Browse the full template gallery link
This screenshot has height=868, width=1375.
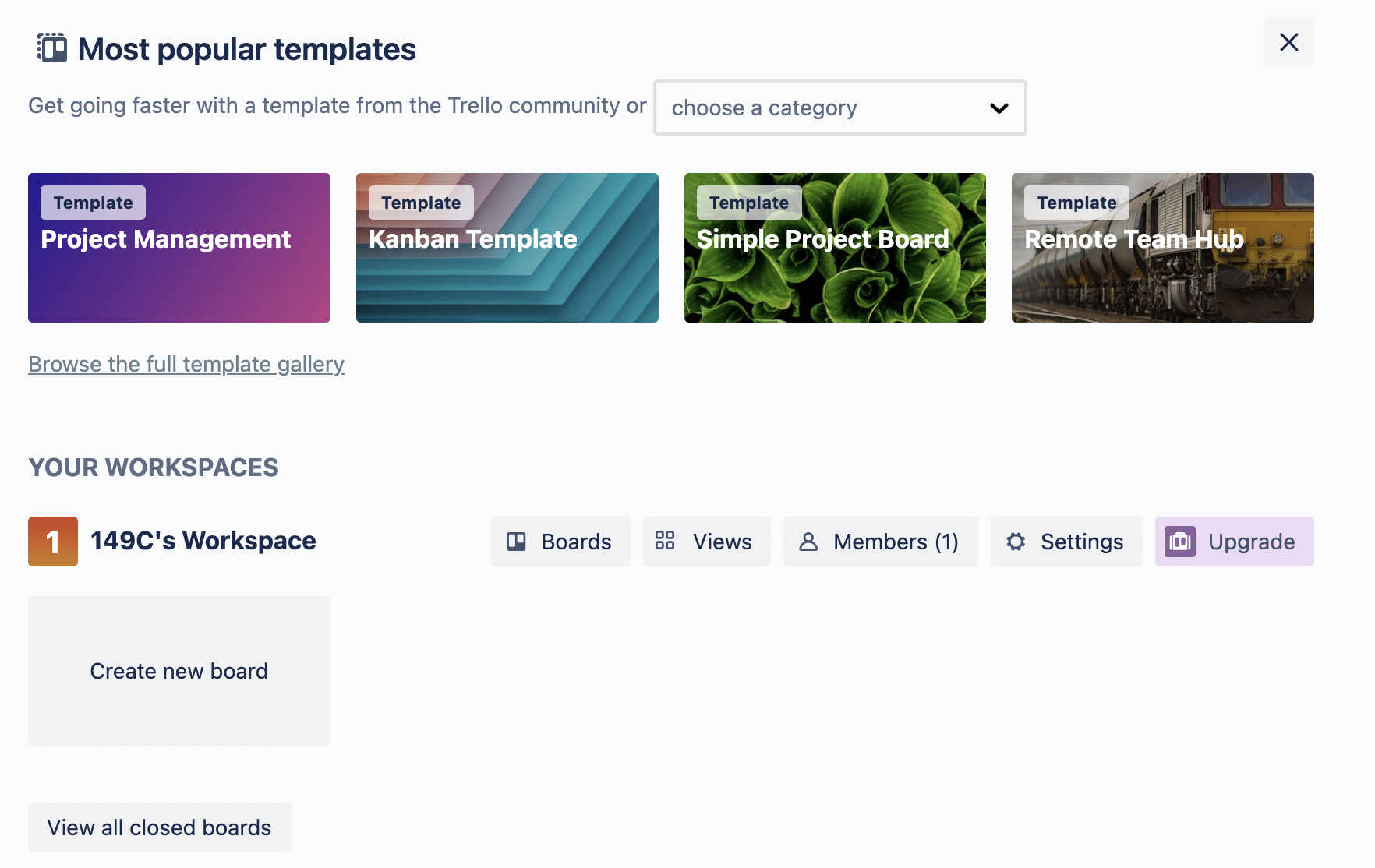click(186, 364)
